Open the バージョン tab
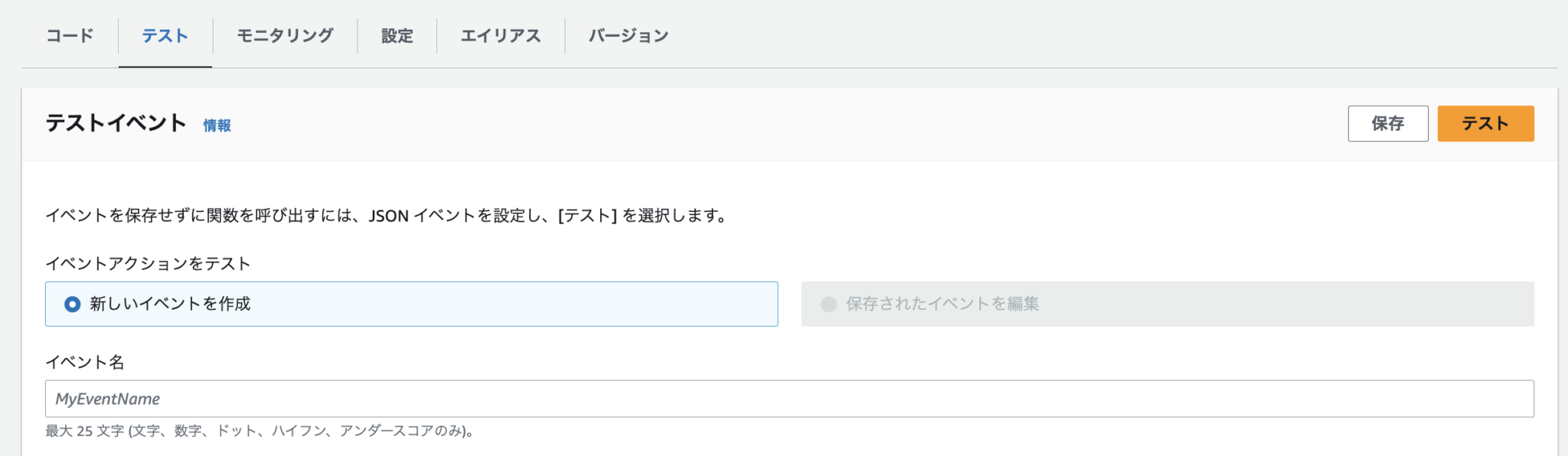This screenshot has height=456, width=1568. tap(627, 34)
